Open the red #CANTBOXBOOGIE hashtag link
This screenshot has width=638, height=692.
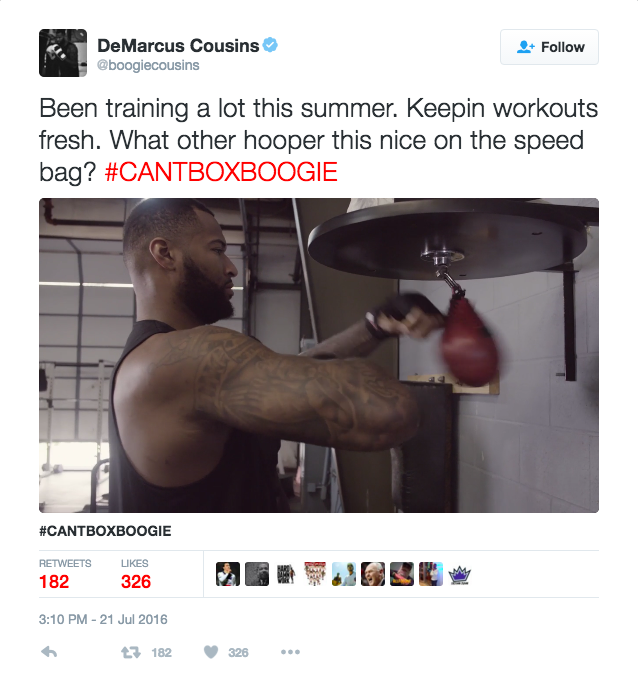coord(221,172)
